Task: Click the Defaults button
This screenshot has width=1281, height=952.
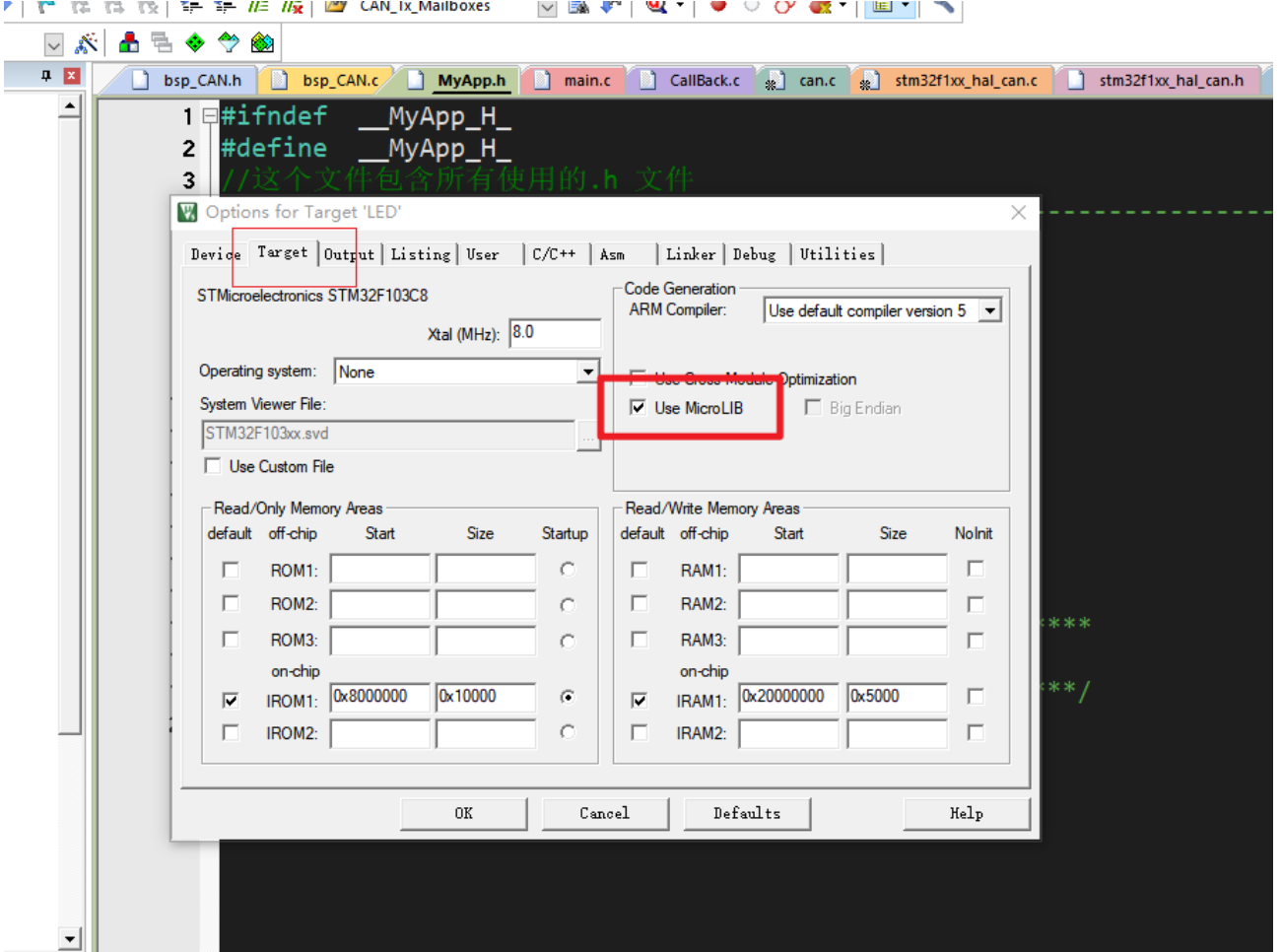Action: [747, 814]
